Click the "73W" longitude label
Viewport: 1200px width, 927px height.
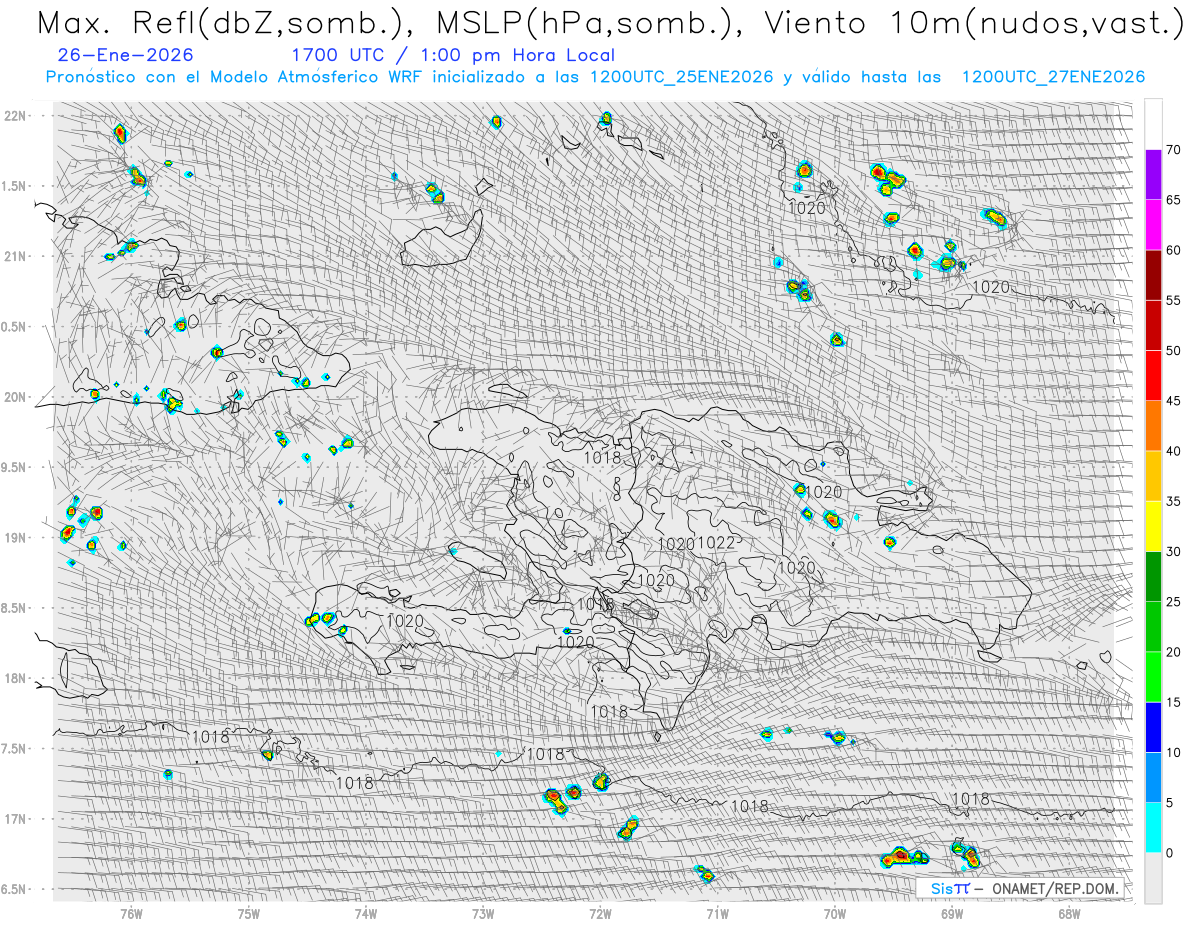[x=483, y=913]
